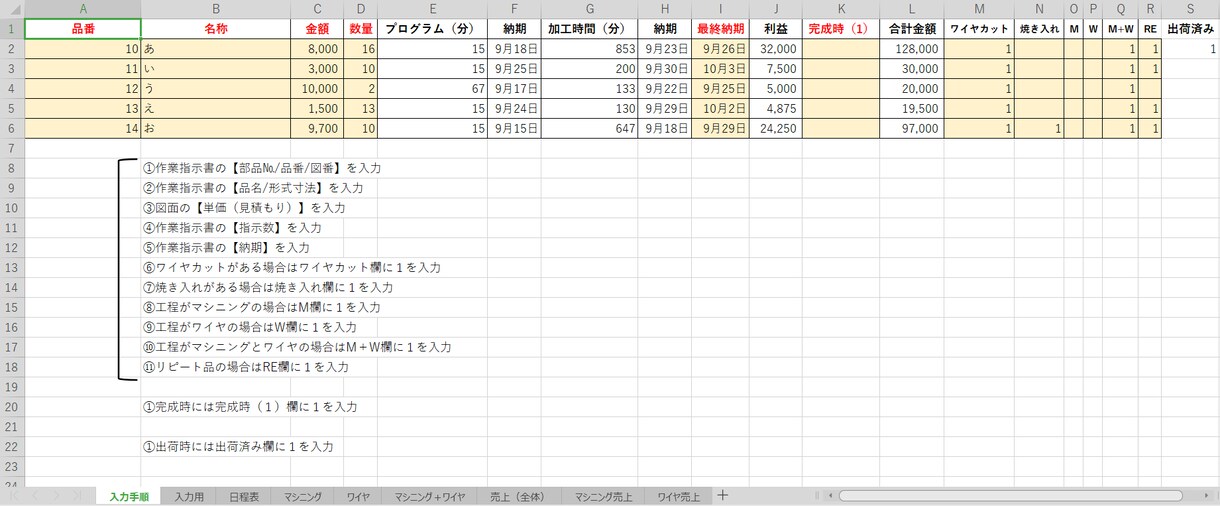Image resolution: width=1220 pixels, height=506 pixels.
Task: Click the instruction ③図面の【単価(見積もり)】を入力
Action: point(244,208)
